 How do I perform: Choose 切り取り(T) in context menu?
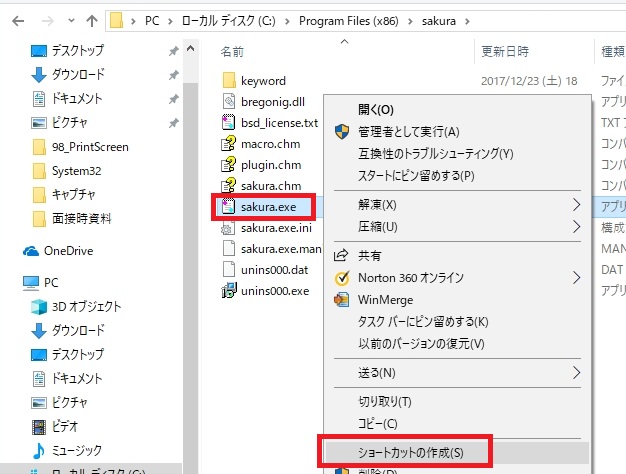pyautogui.click(x=384, y=402)
